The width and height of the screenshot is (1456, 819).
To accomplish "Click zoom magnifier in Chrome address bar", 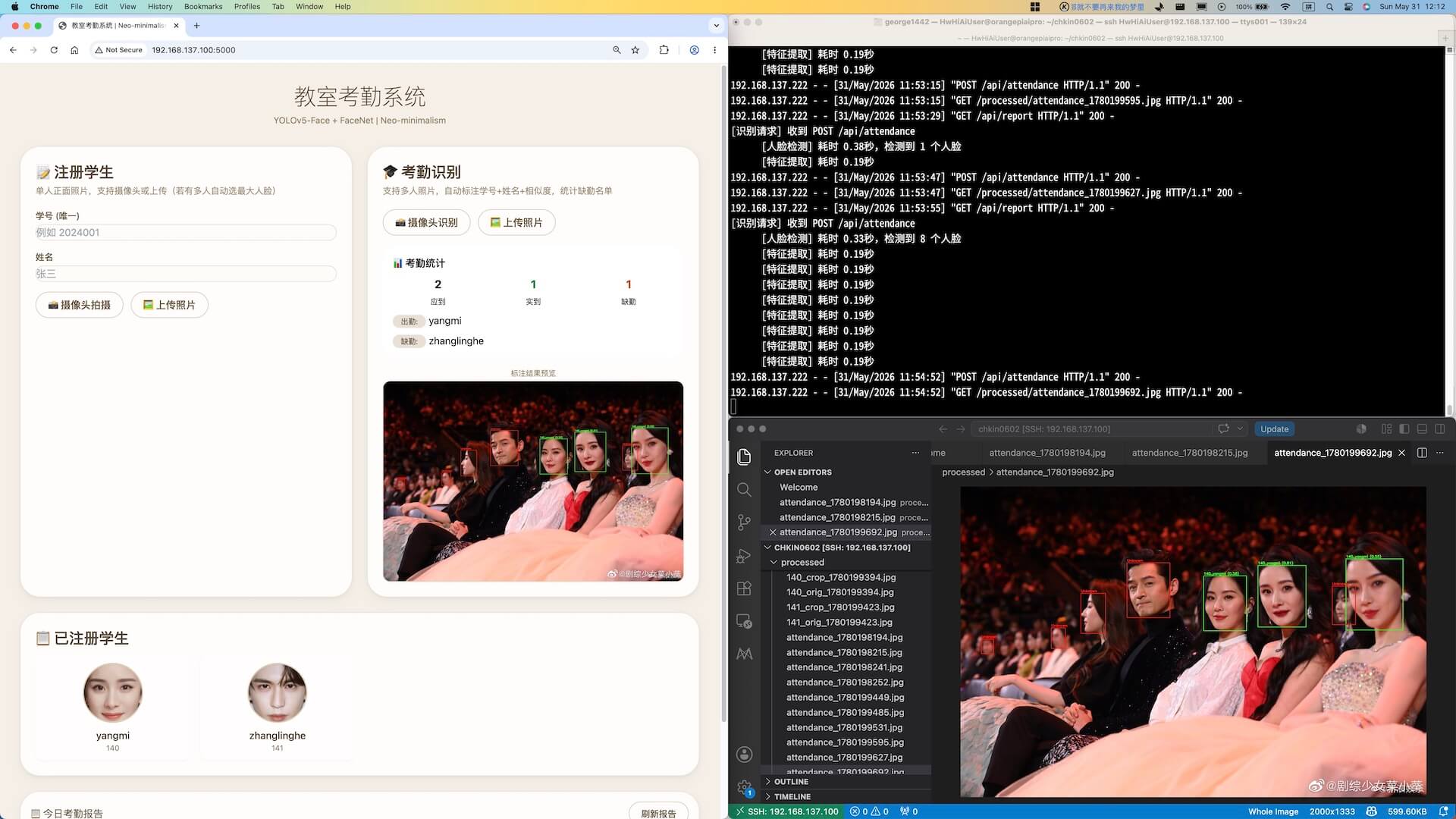I will (617, 50).
